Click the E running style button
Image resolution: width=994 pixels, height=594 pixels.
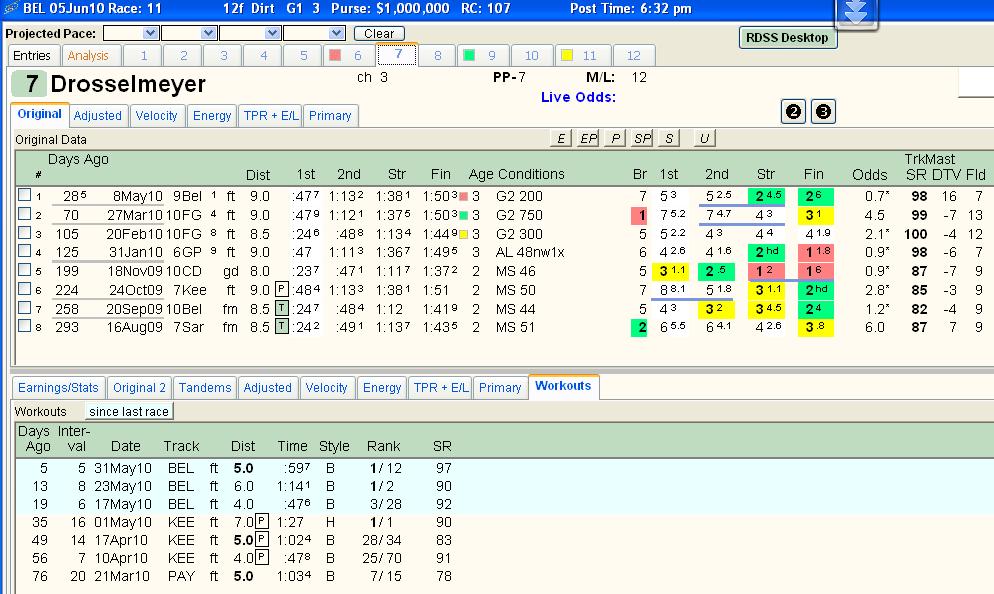tap(560, 138)
